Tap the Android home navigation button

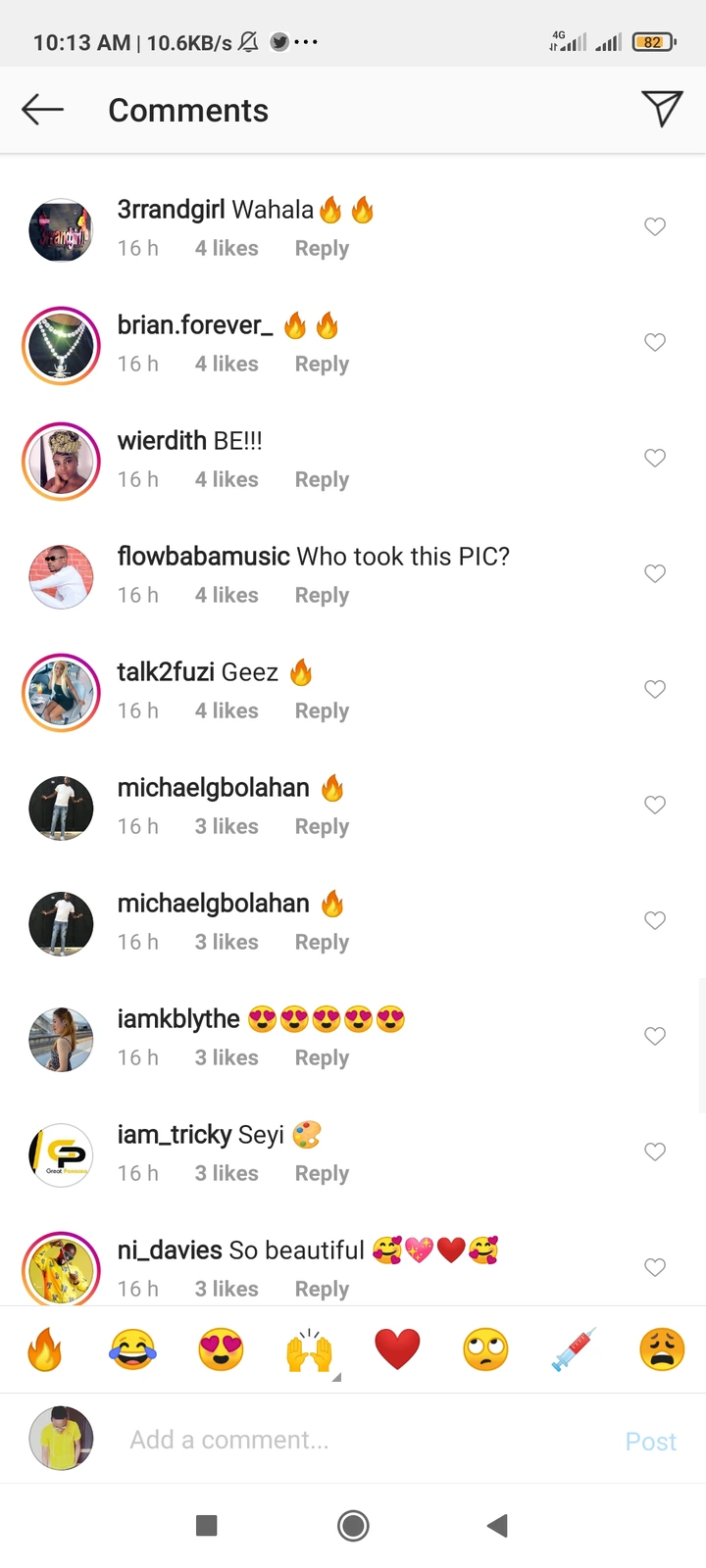coord(353,1525)
